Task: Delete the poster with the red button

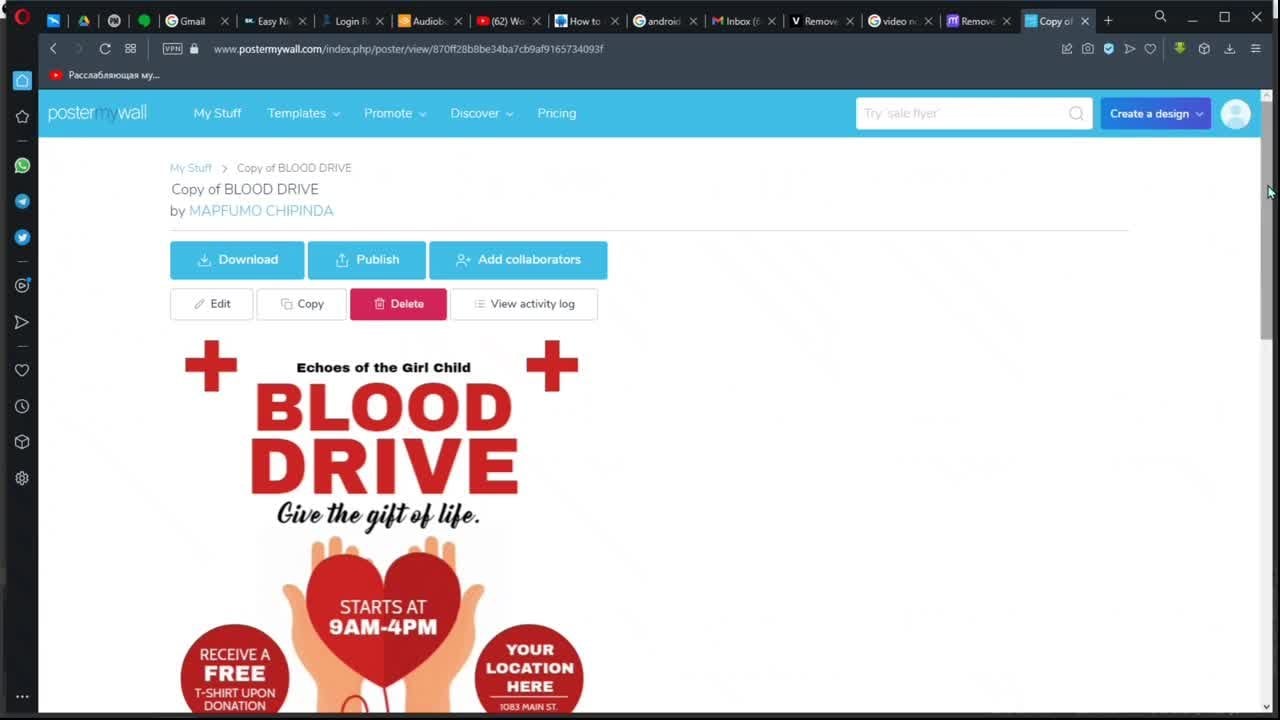Action: 398,304
